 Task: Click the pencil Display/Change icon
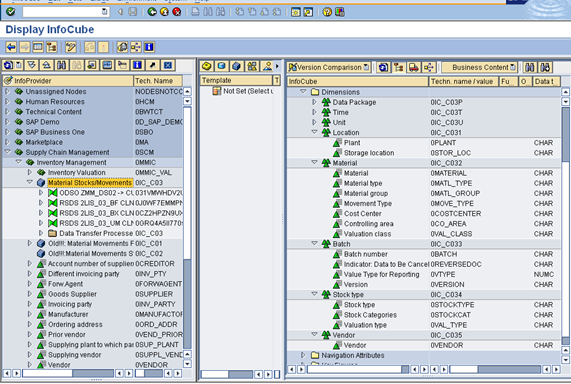point(70,47)
